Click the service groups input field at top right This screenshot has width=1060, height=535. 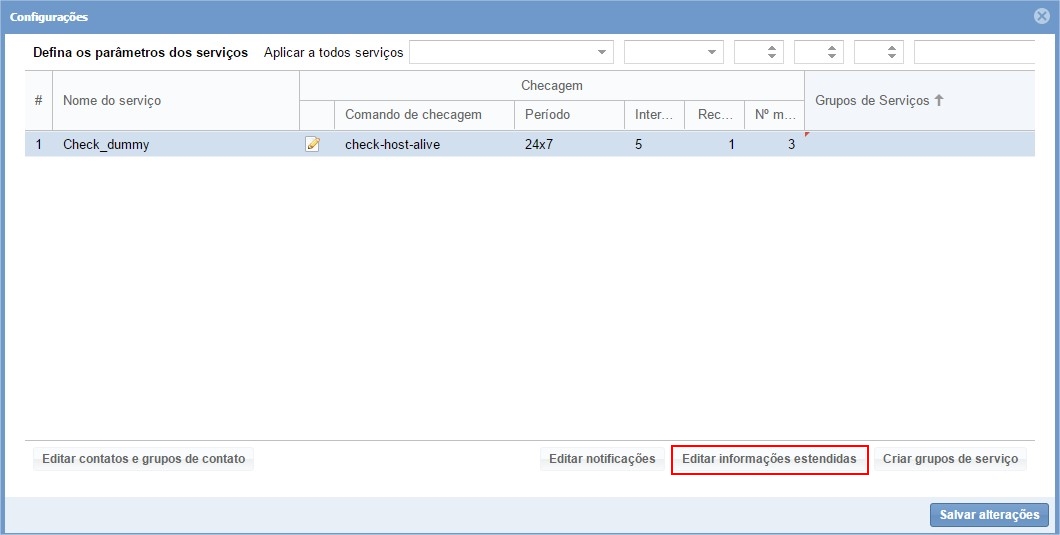pos(973,52)
